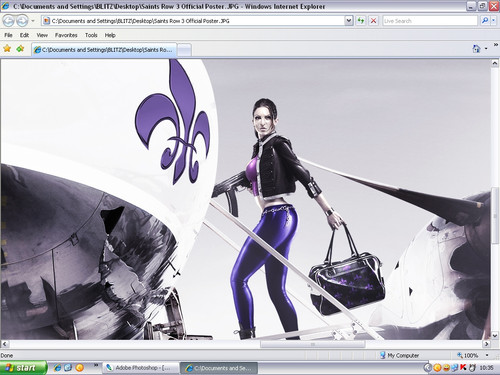Click the Search magnifier icon
Viewport: 500px width, 375px height.
click(x=485, y=21)
